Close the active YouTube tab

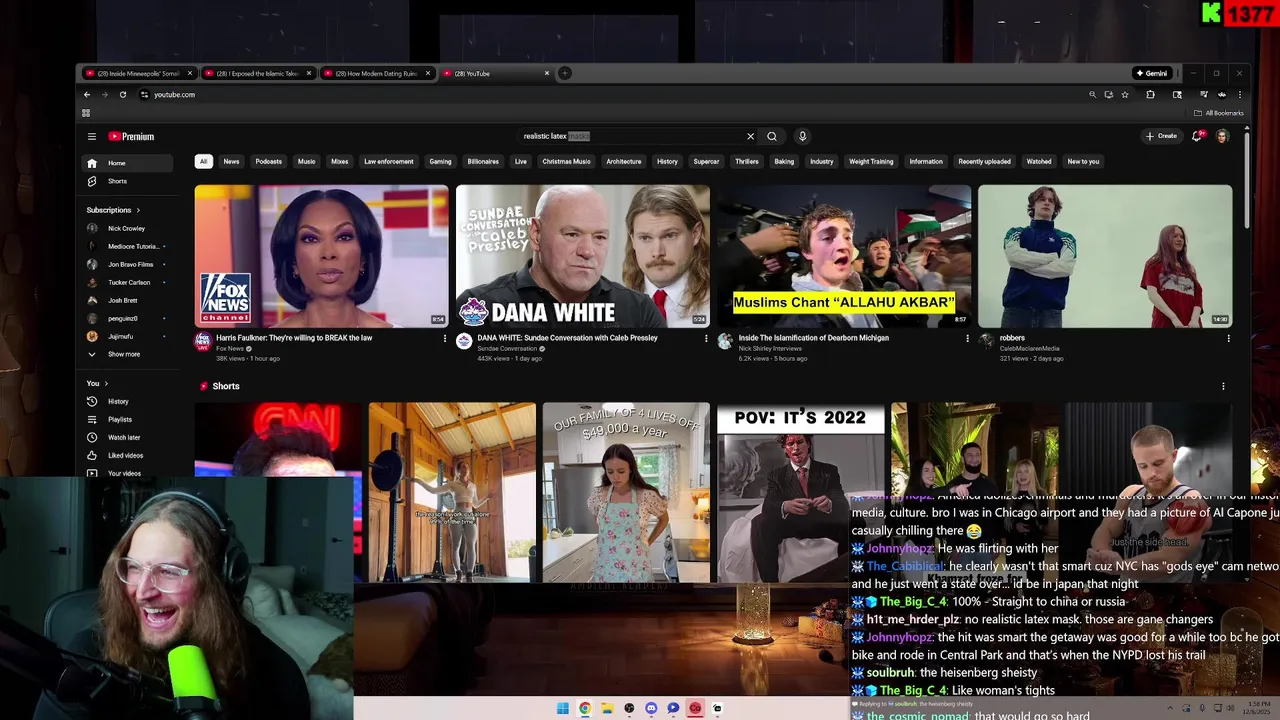pyautogui.click(x=547, y=73)
